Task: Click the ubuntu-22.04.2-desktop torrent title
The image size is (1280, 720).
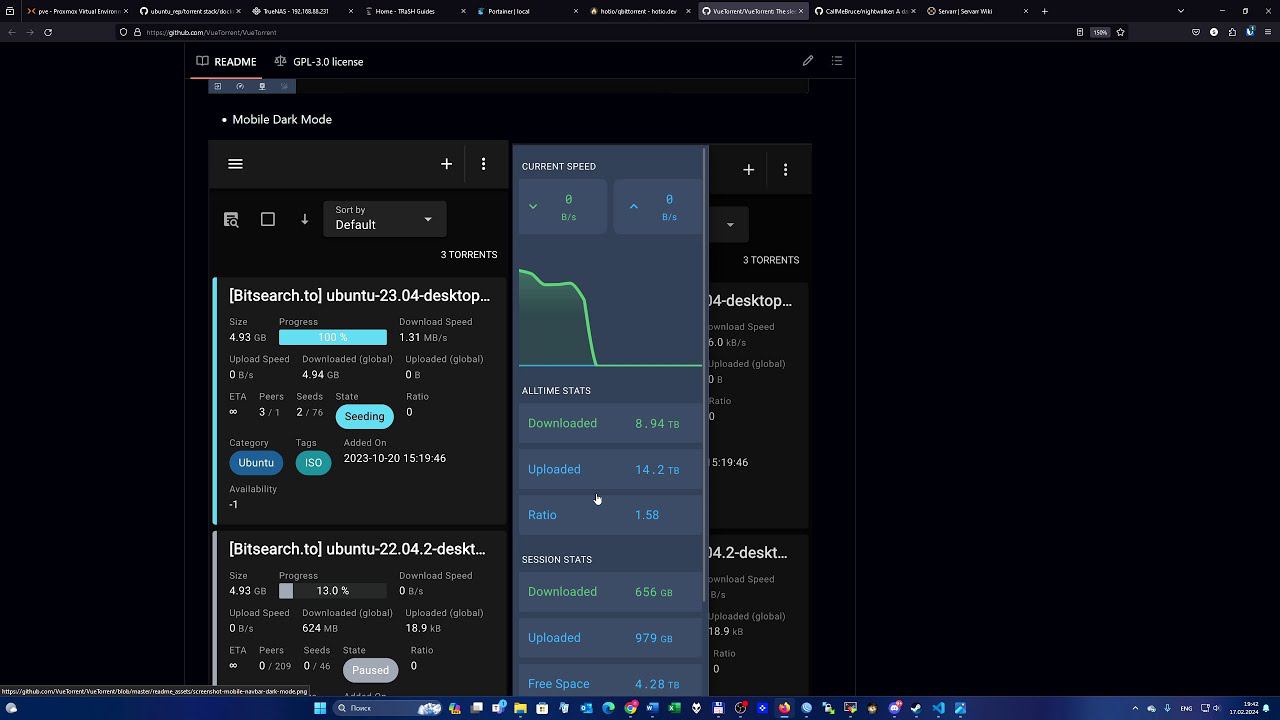Action: coord(357,549)
